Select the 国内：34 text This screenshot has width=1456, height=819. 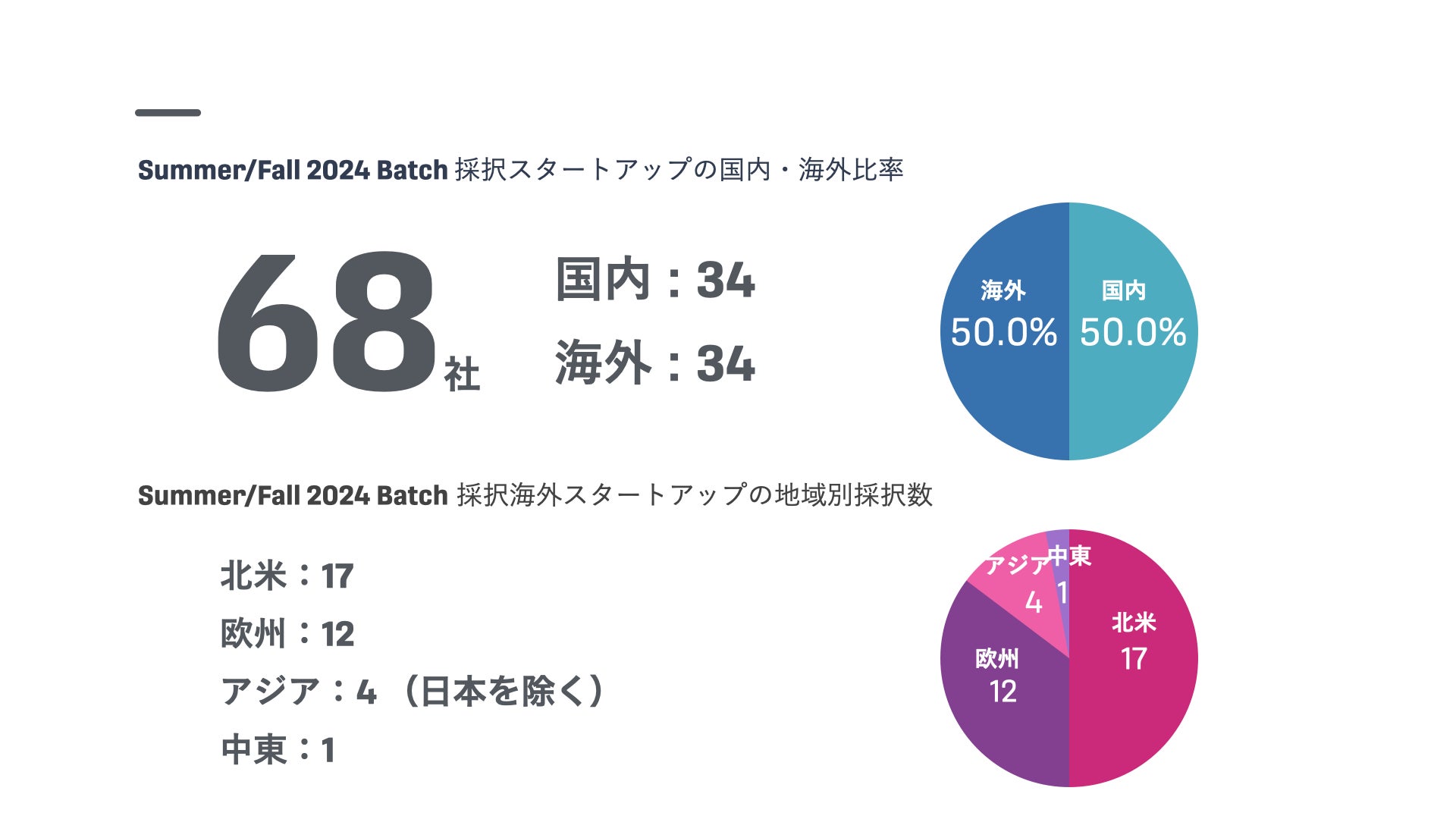pyautogui.click(x=655, y=280)
